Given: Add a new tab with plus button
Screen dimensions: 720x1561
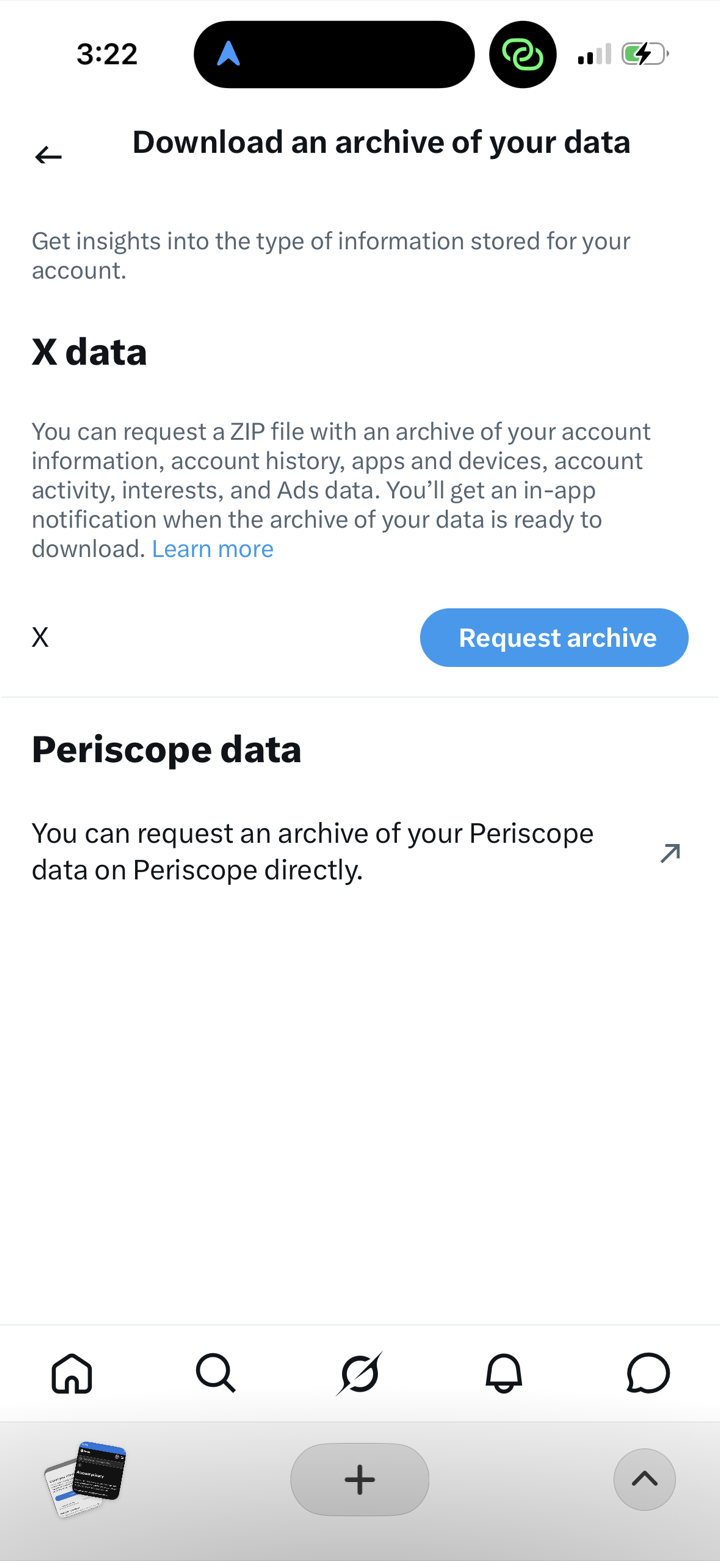Looking at the screenshot, I should click(360, 1479).
